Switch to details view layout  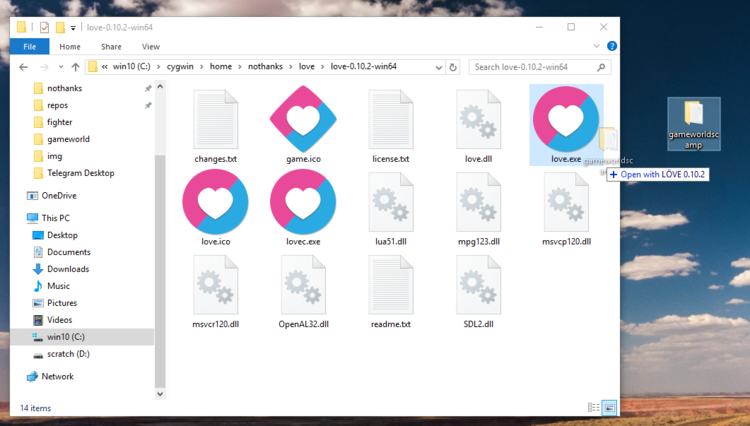click(594, 407)
